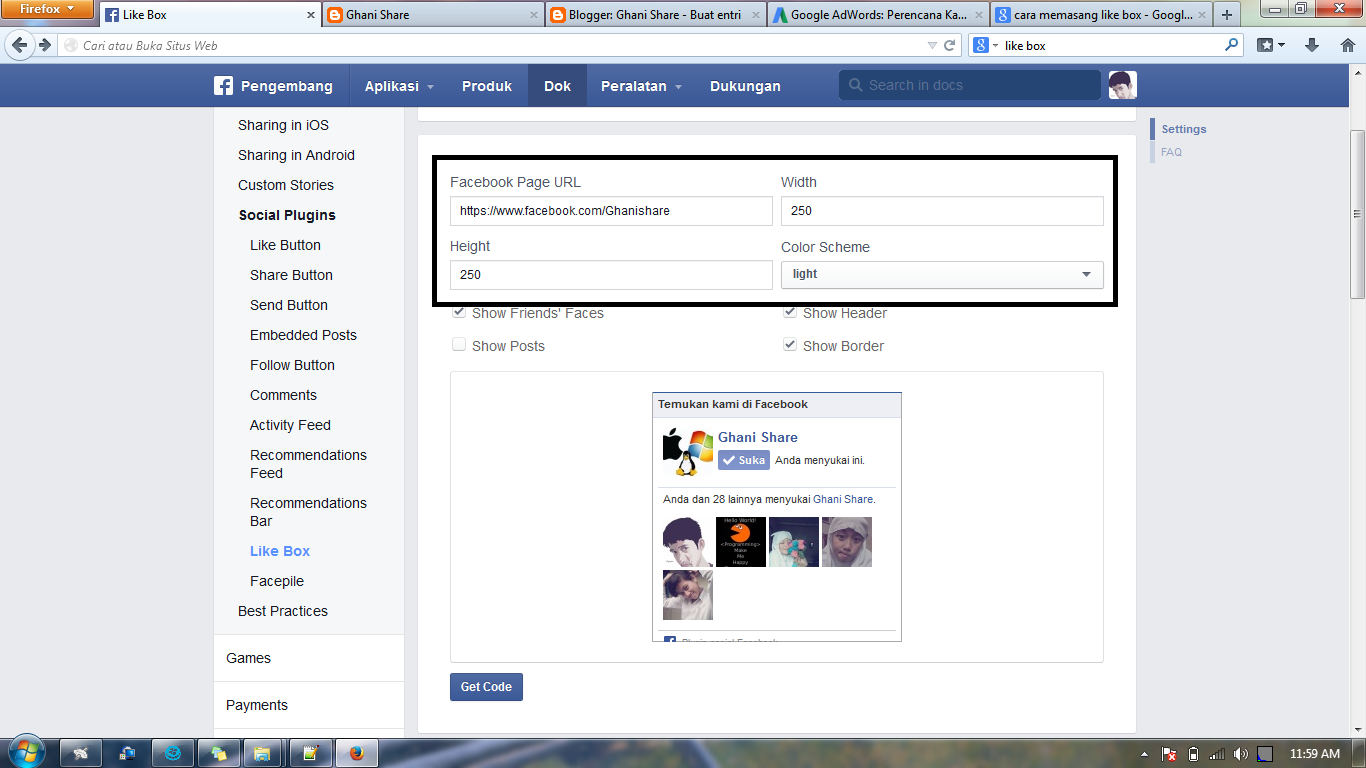1366x768 pixels.
Task: Click the Firefox forward arrow button
Action: pos(44,45)
